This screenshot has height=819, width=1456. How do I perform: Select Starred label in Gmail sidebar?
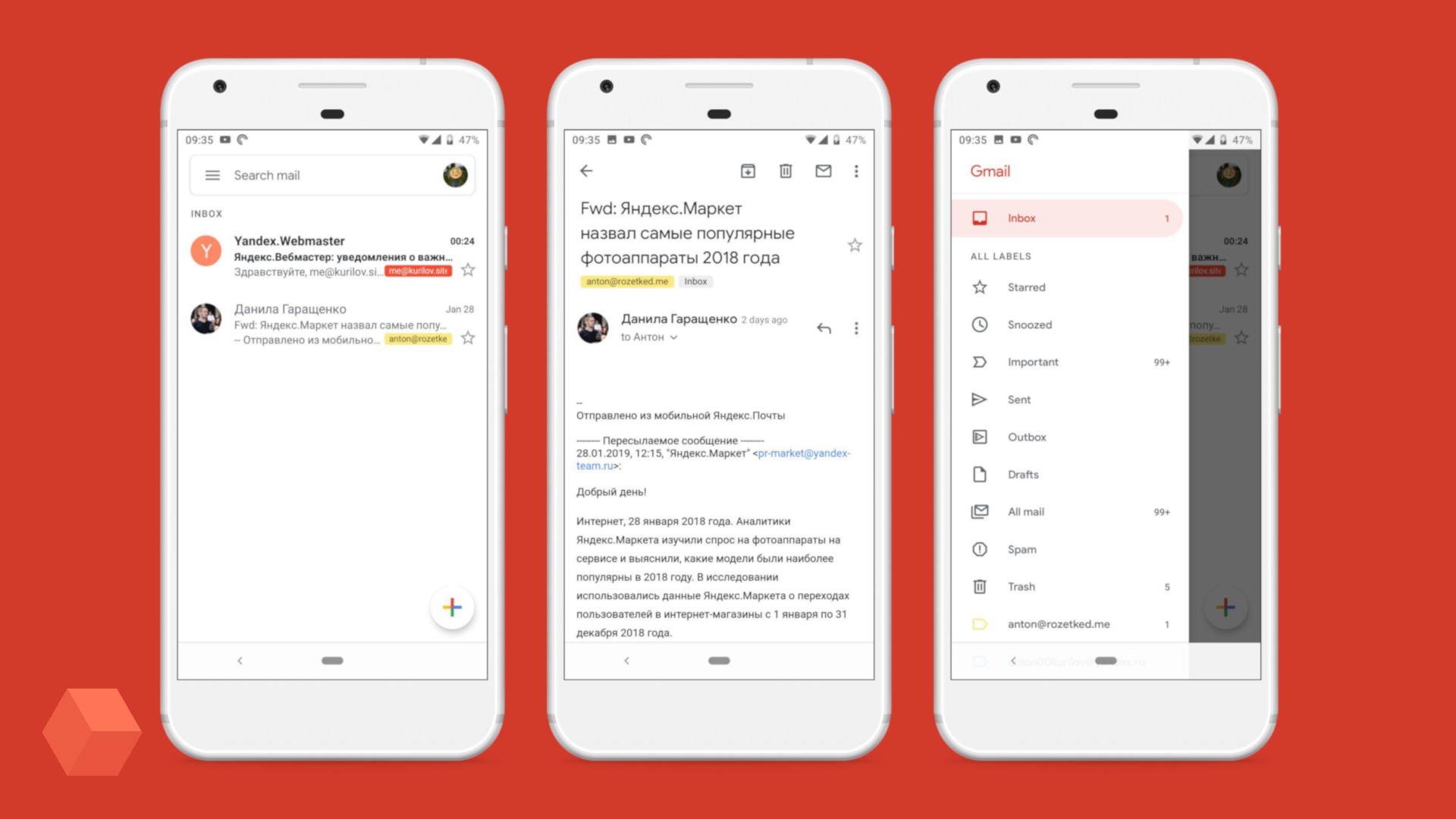1024,287
